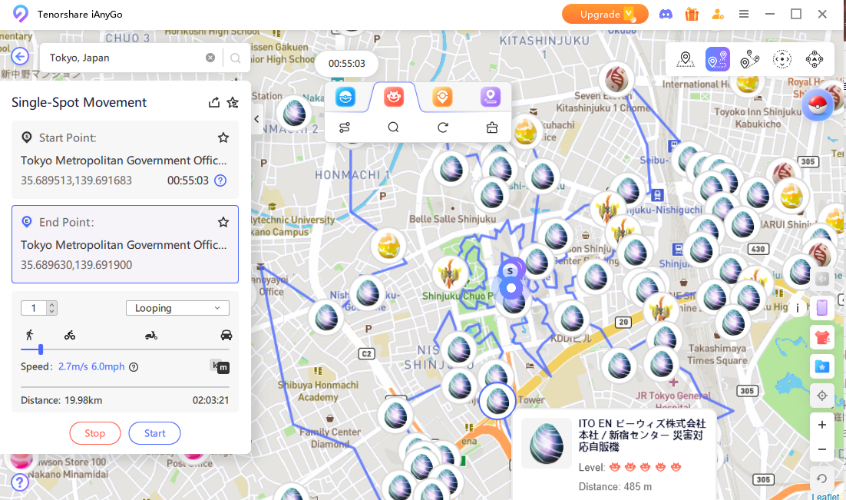Click the loop count number field
Screen dimensions: 846x500
34,308
